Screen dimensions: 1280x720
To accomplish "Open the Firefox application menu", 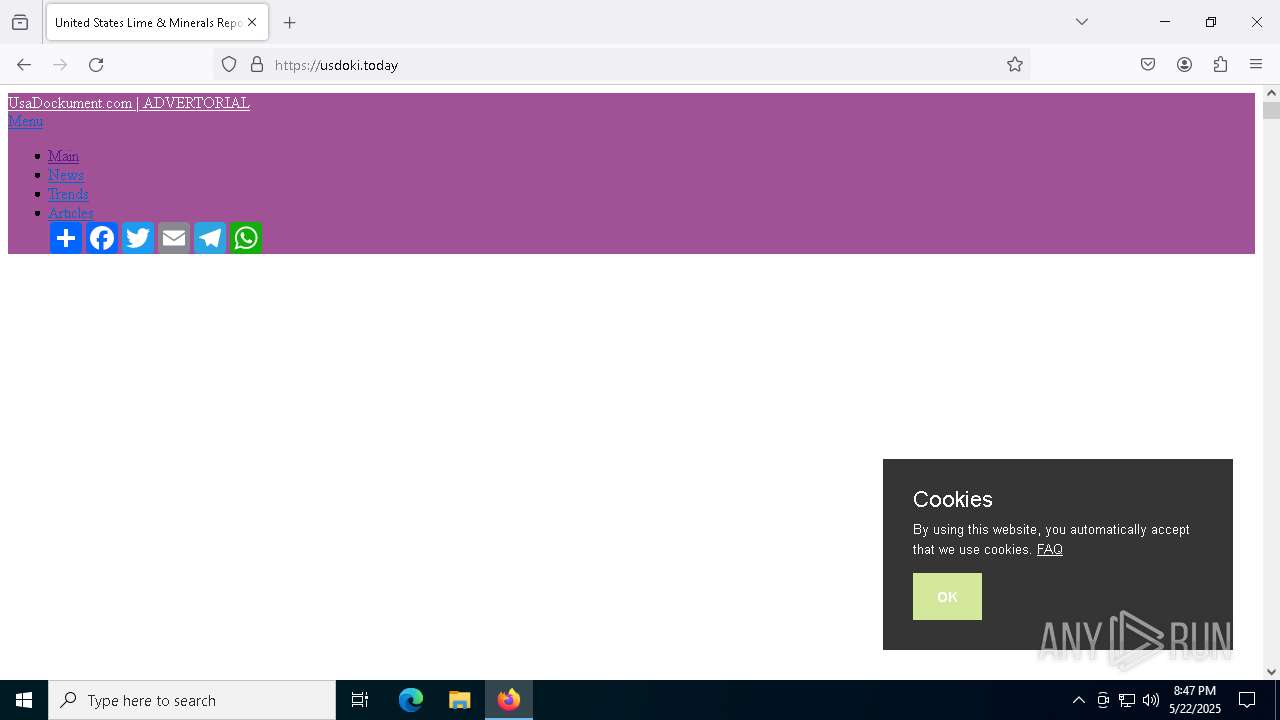I will (1256, 65).
